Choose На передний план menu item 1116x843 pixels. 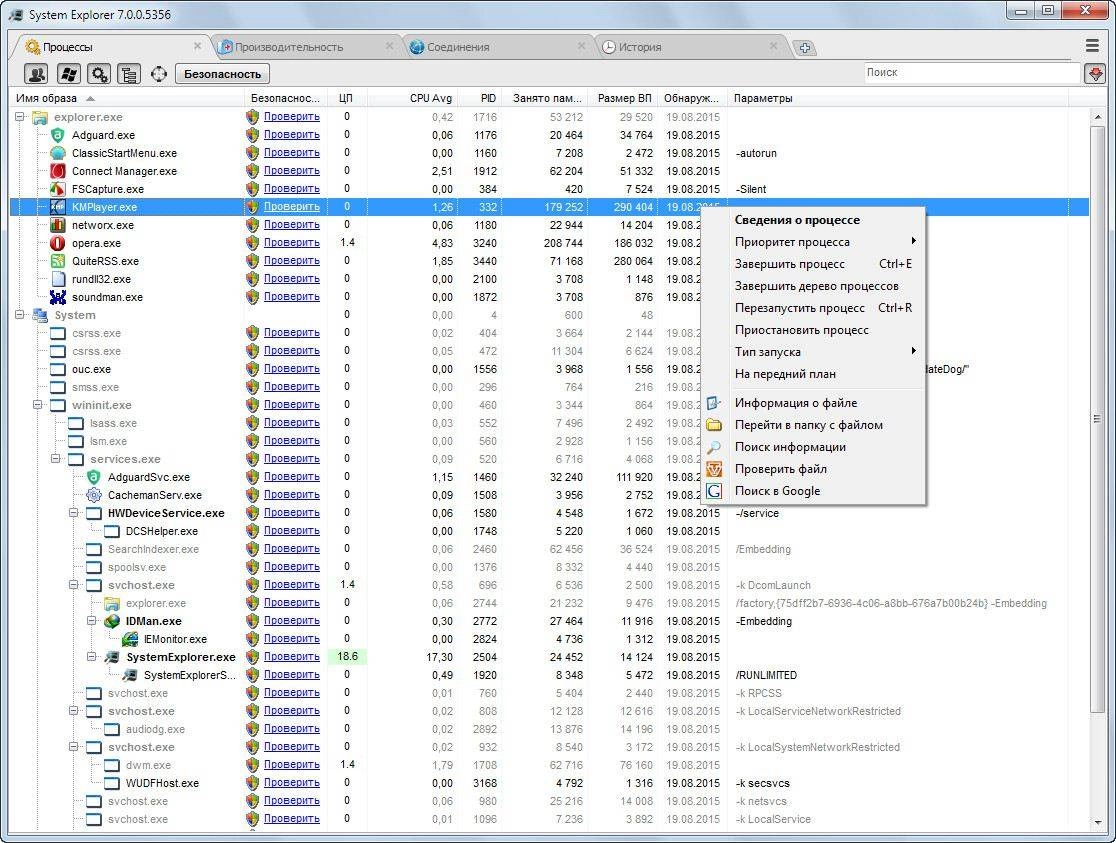click(x=813, y=374)
